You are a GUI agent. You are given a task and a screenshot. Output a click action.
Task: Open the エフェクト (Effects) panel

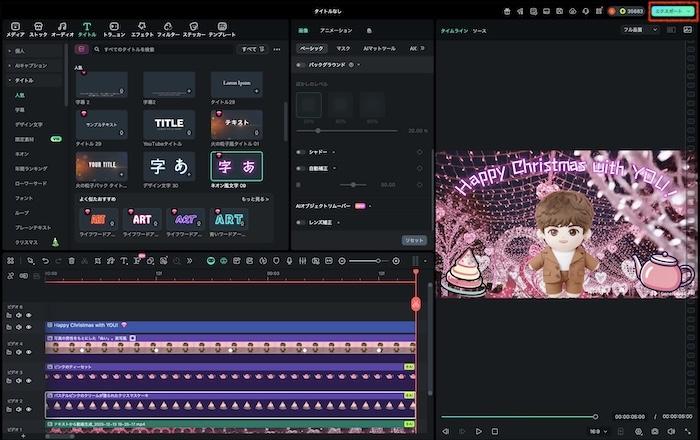tap(142, 29)
